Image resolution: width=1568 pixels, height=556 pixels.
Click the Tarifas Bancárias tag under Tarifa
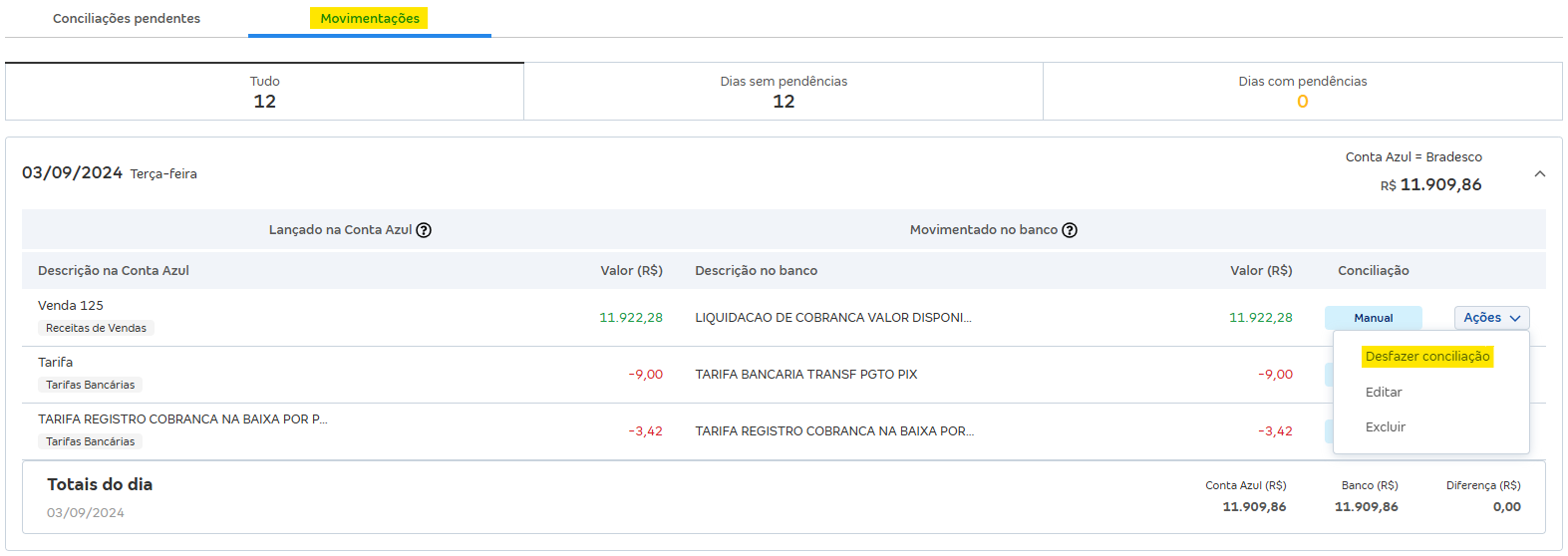click(x=90, y=385)
